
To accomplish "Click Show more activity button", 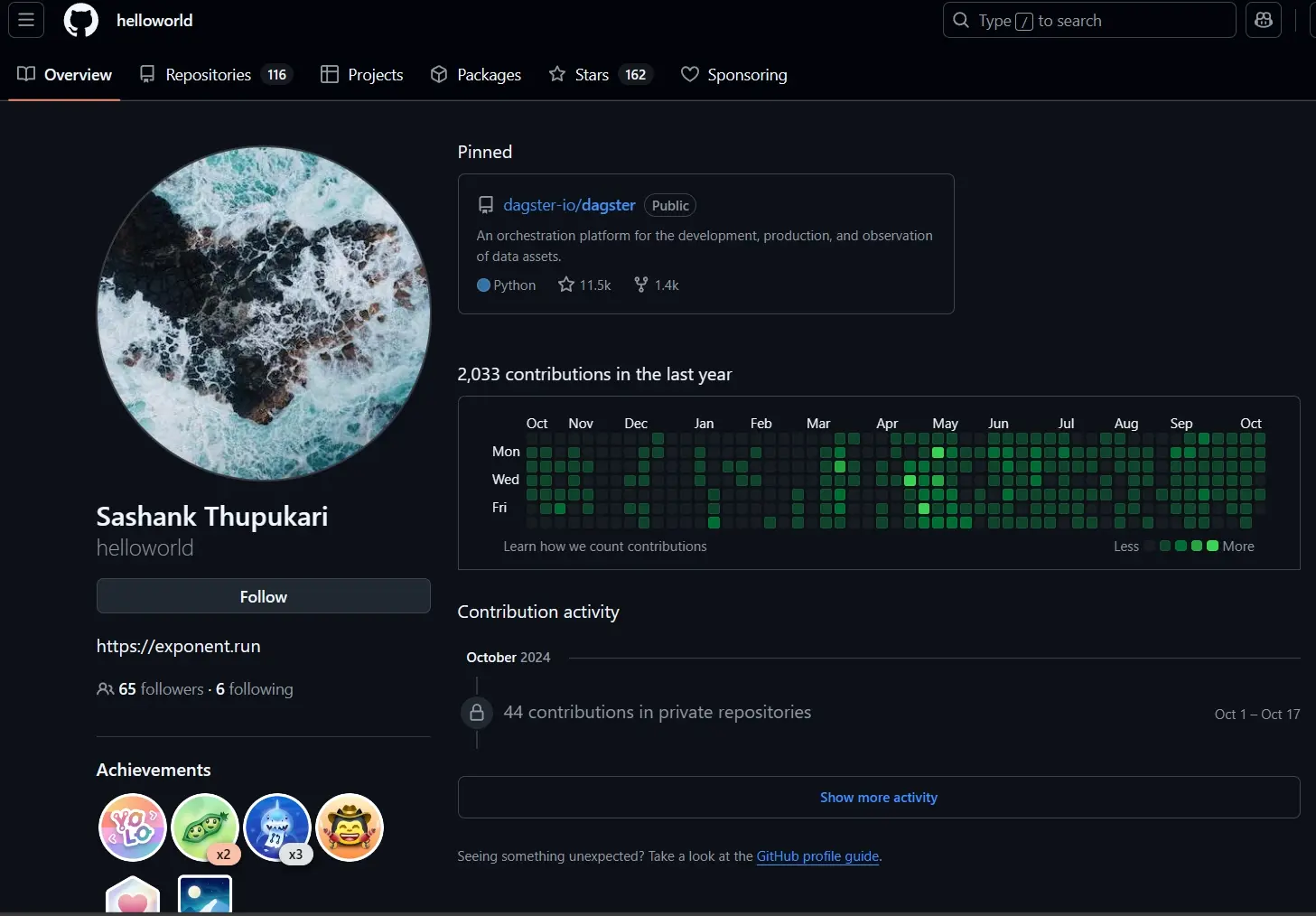I will coord(878,798).
